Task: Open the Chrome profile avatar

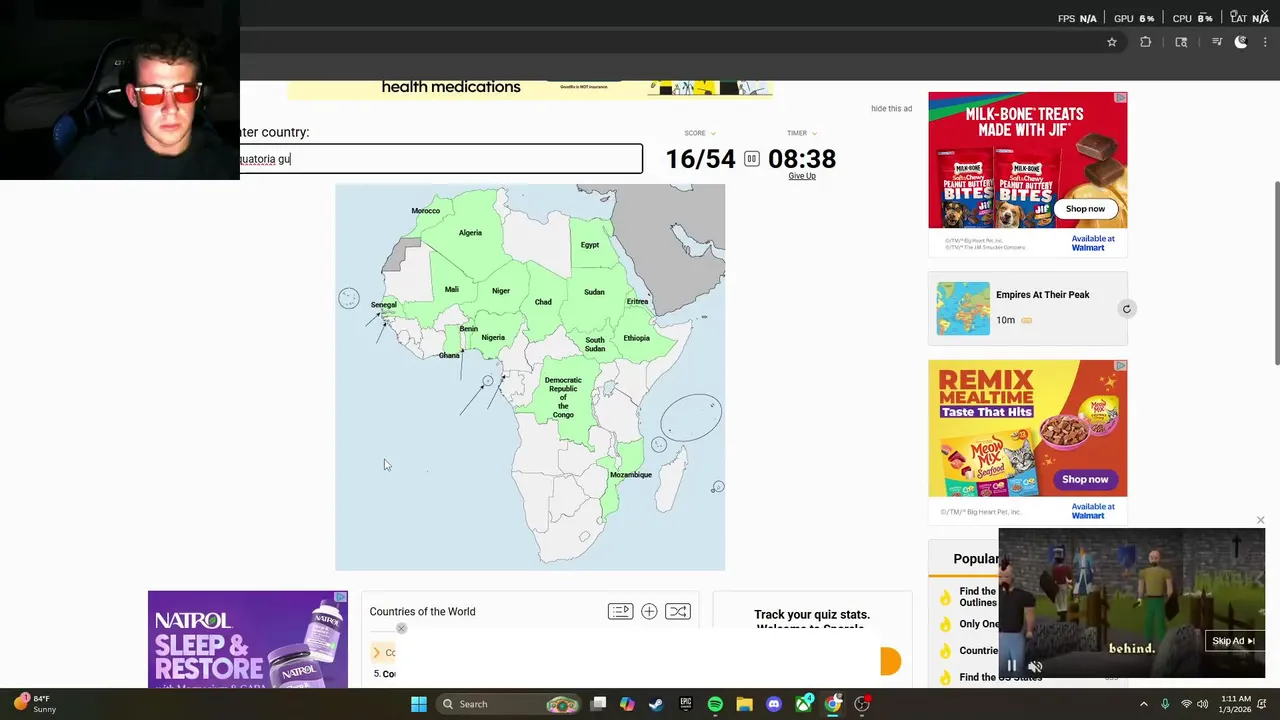Action: point(1241,42)
